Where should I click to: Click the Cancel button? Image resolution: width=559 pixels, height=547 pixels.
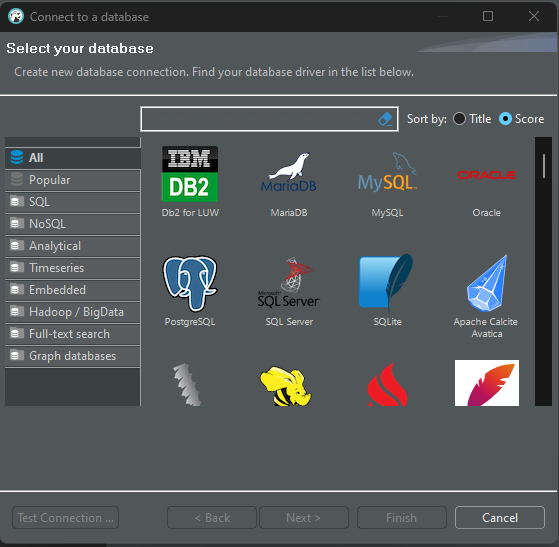tap(500, 517)
